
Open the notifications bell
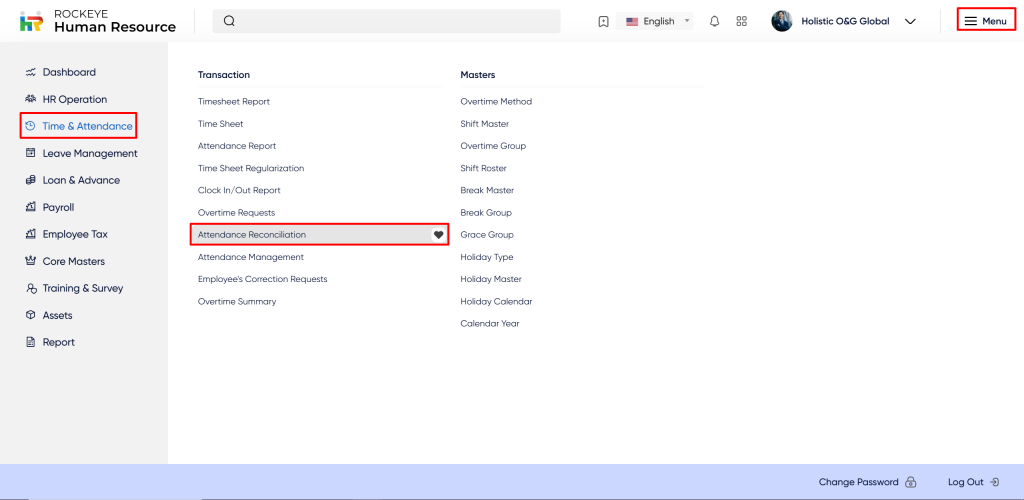click(x=714, y=21)
